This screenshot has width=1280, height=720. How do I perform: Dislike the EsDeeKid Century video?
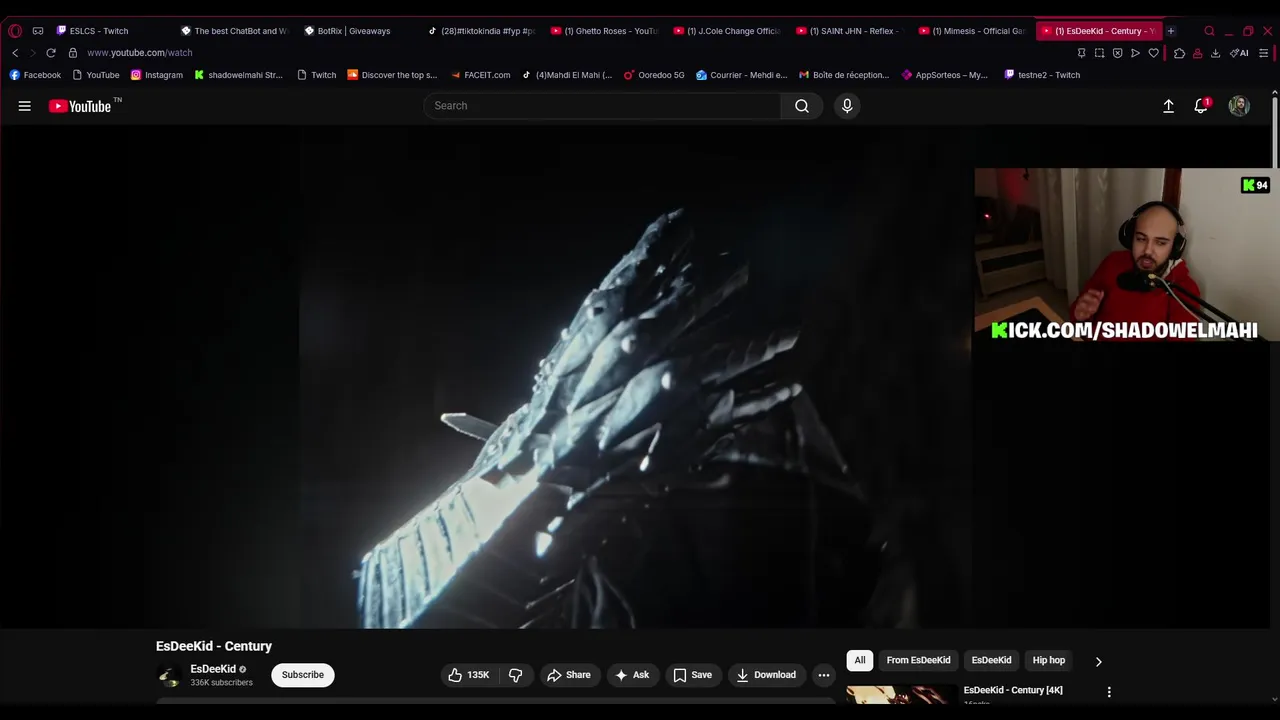point(516,675)
